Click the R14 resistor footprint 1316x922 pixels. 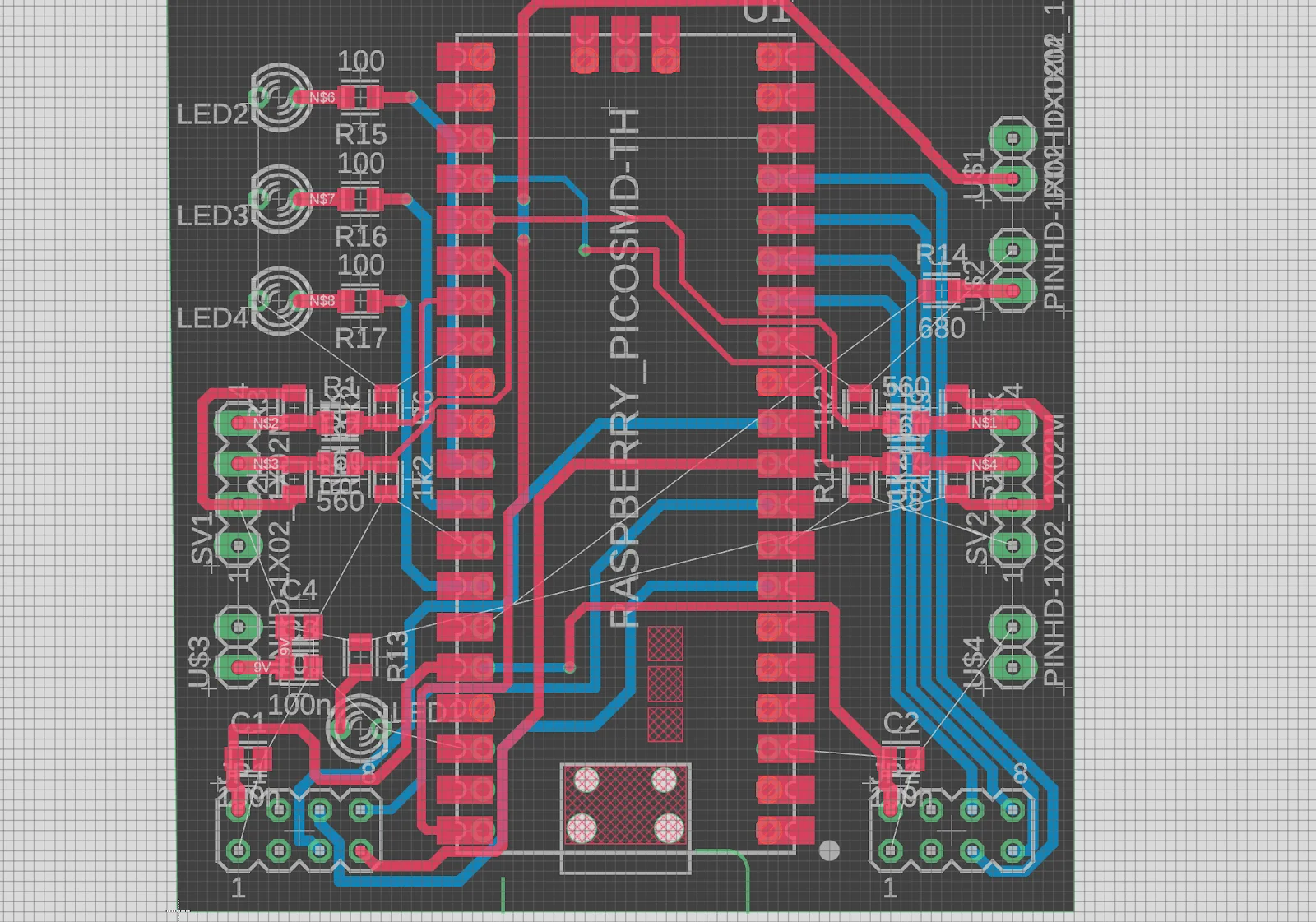click(939, 290)
